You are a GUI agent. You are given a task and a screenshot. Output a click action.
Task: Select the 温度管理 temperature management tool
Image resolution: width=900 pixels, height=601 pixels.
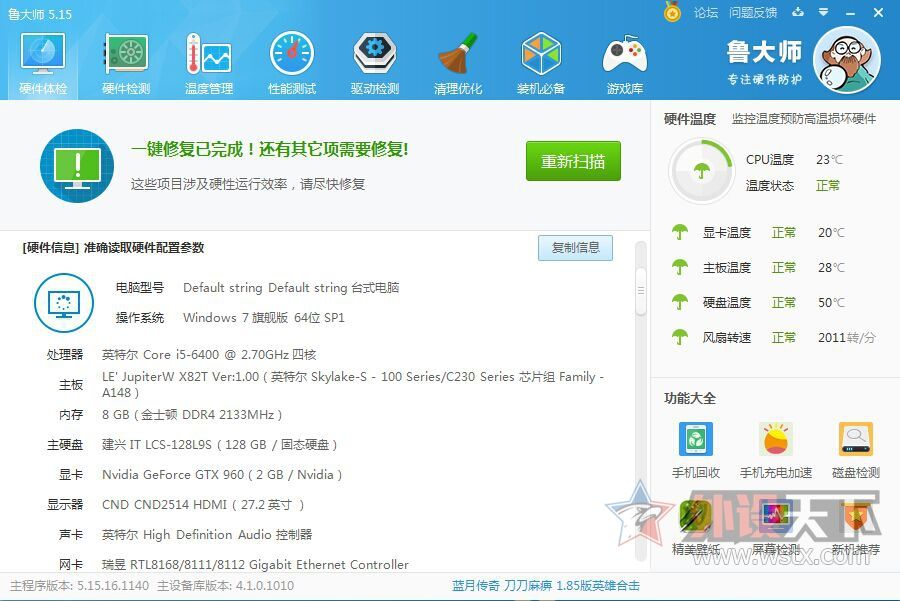208,60
